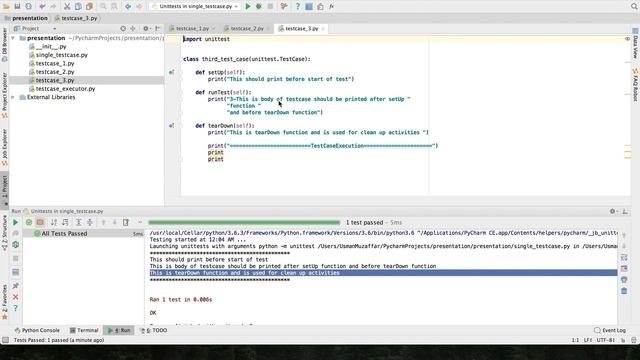This screenshot has width=640, height=360.
Task: Save all using the floppy disk icon
Action: (x=17, y=6)
